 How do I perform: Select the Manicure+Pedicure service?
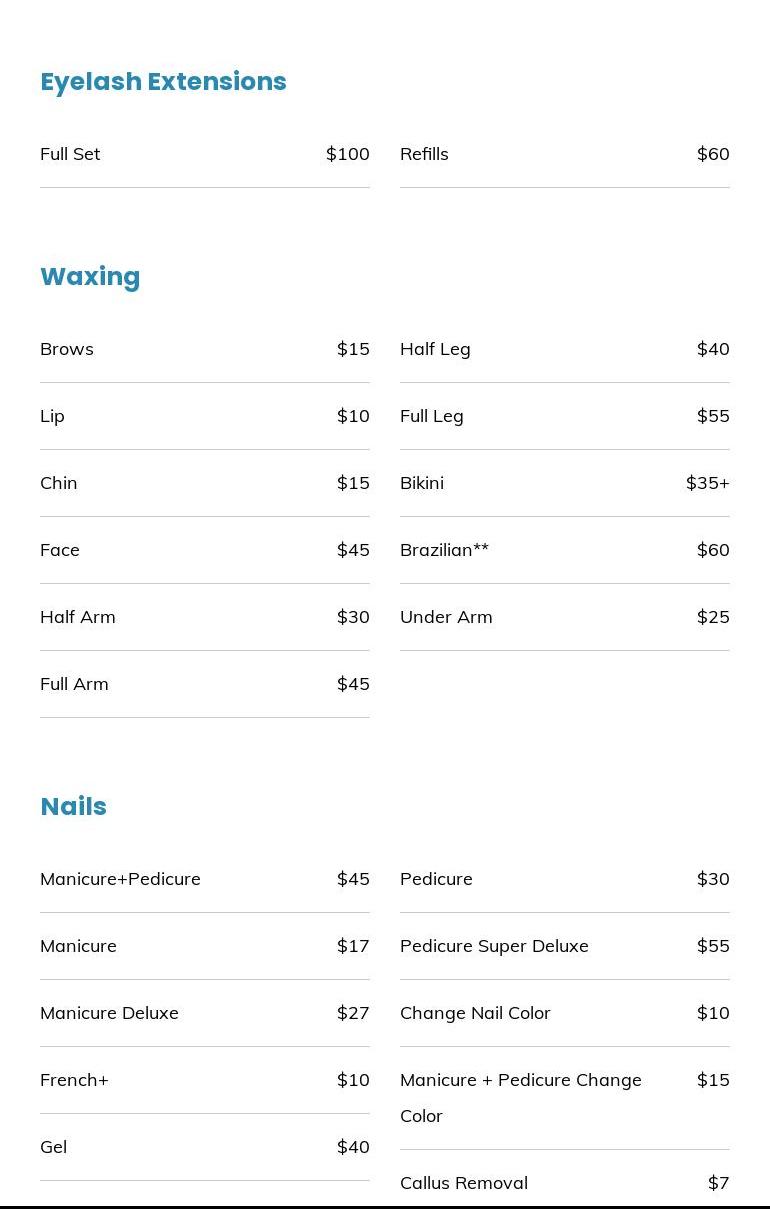205,879
